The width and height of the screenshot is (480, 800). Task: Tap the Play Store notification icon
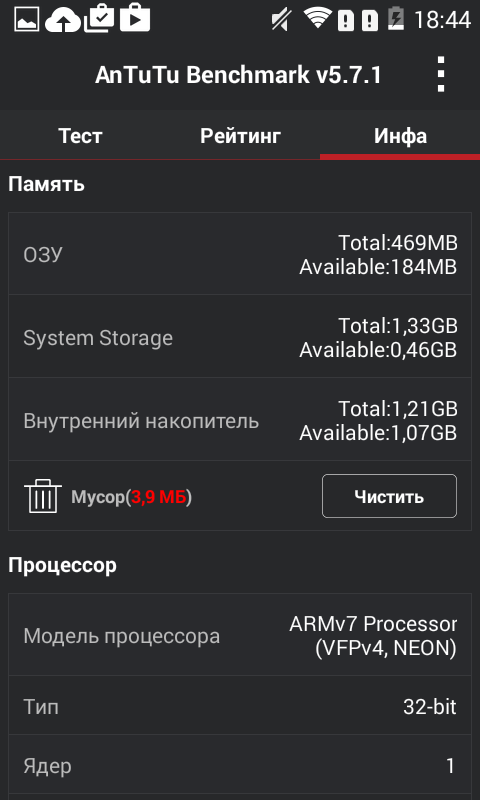(135, 18)
